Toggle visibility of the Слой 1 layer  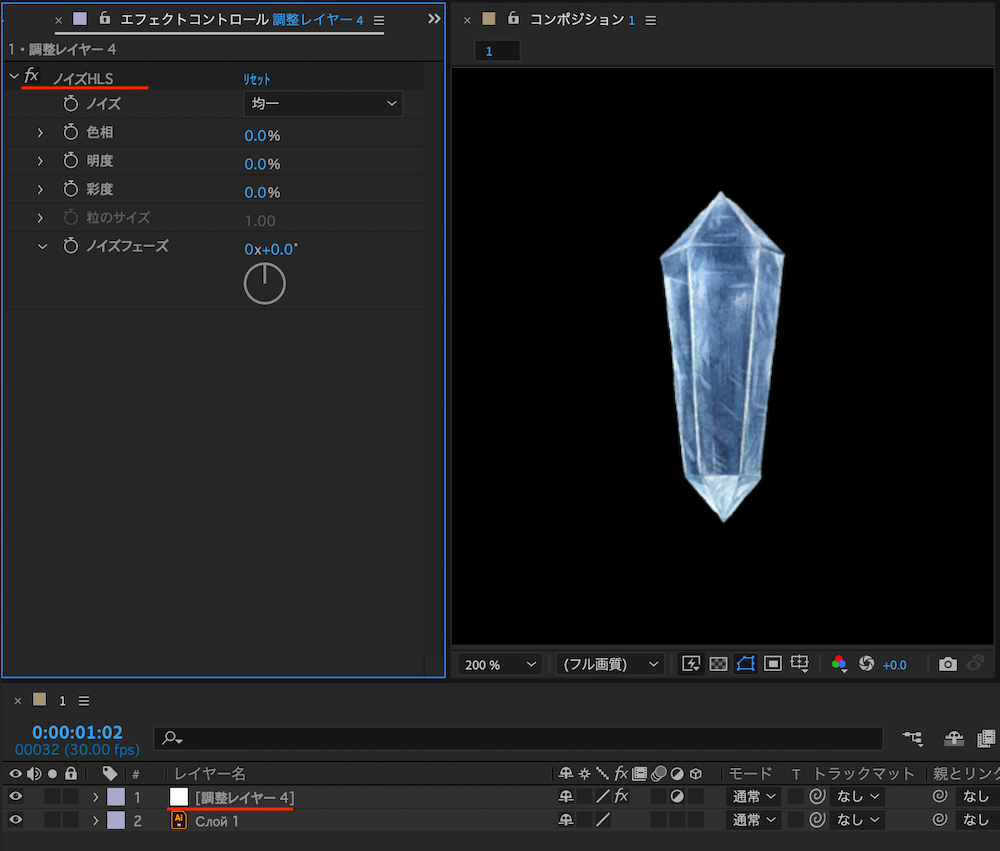[15, 820]
